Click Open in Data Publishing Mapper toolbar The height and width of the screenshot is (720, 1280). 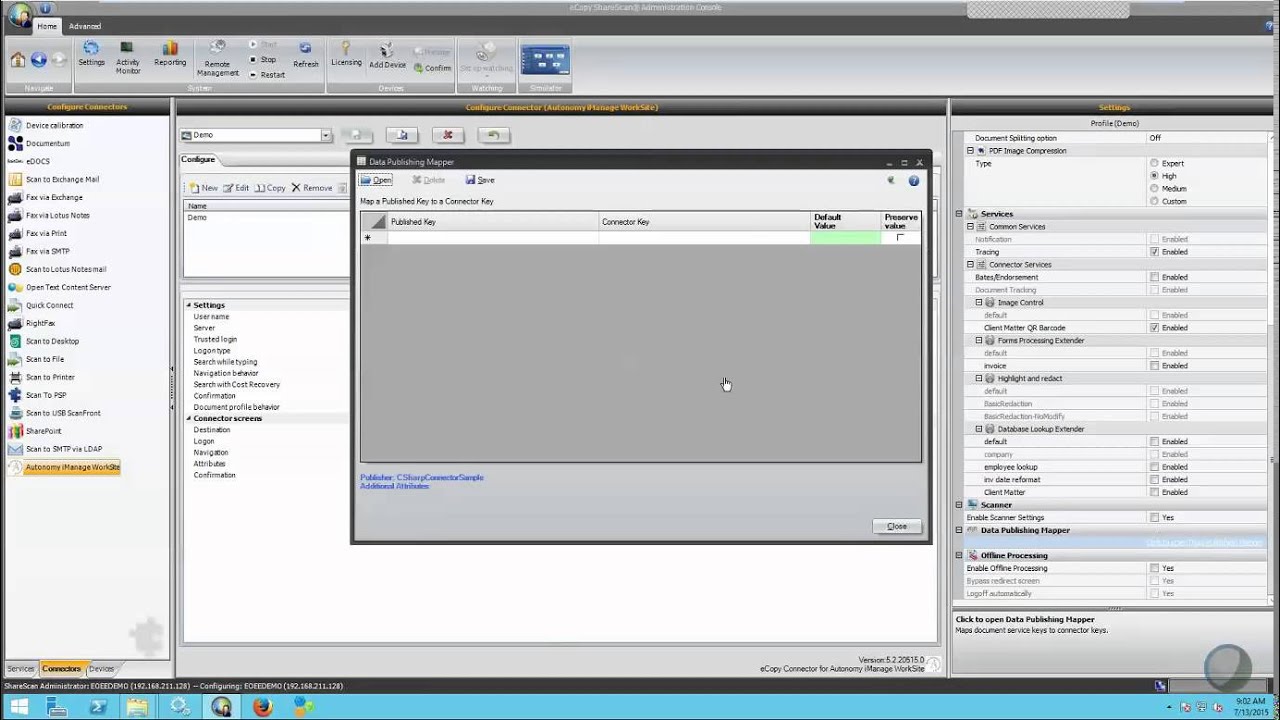[x=376, y=180]
